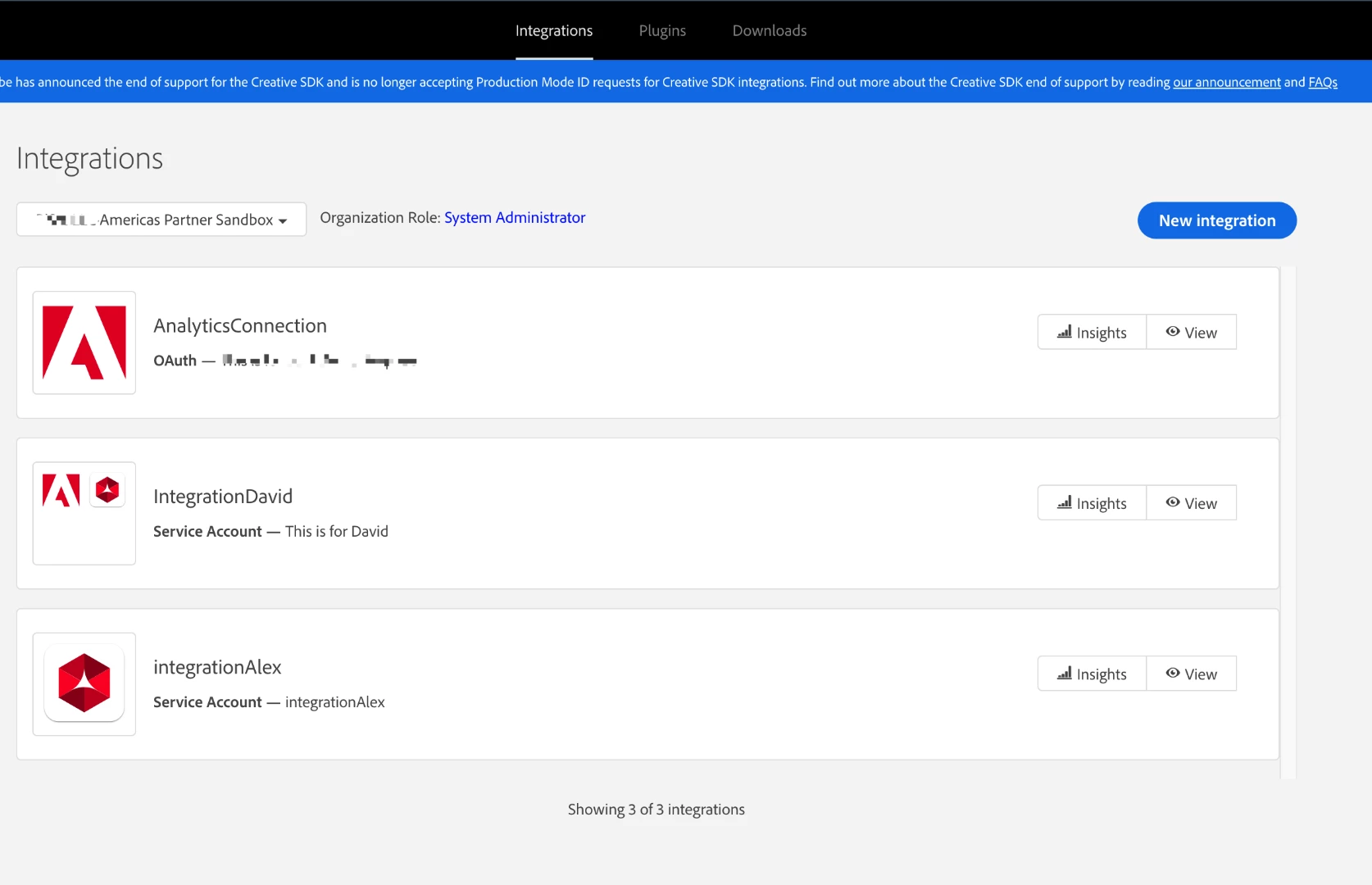
Task: Click the System Administrator role link
Action: pyautogui.click(x=515, y=218)
